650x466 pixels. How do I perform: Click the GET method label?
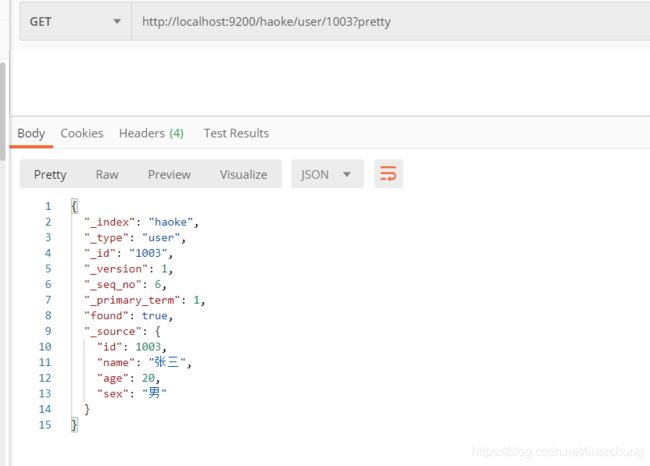(x=41, y=22)
